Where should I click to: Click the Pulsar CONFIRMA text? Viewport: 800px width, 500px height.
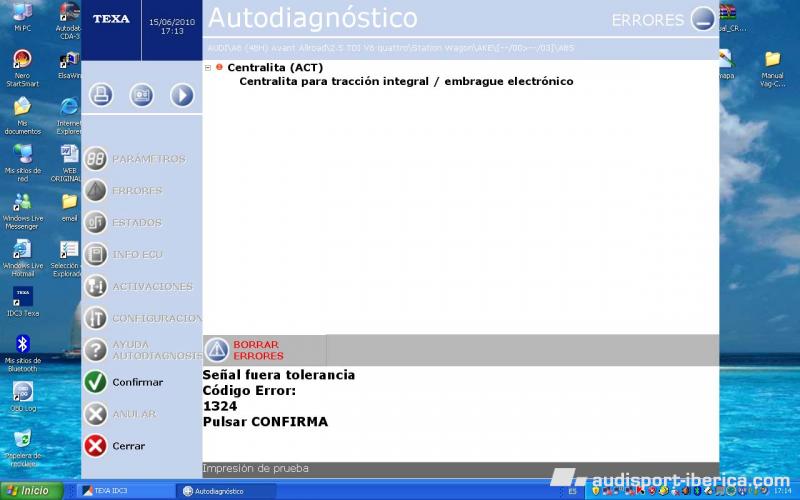click(x=265, y=422)
